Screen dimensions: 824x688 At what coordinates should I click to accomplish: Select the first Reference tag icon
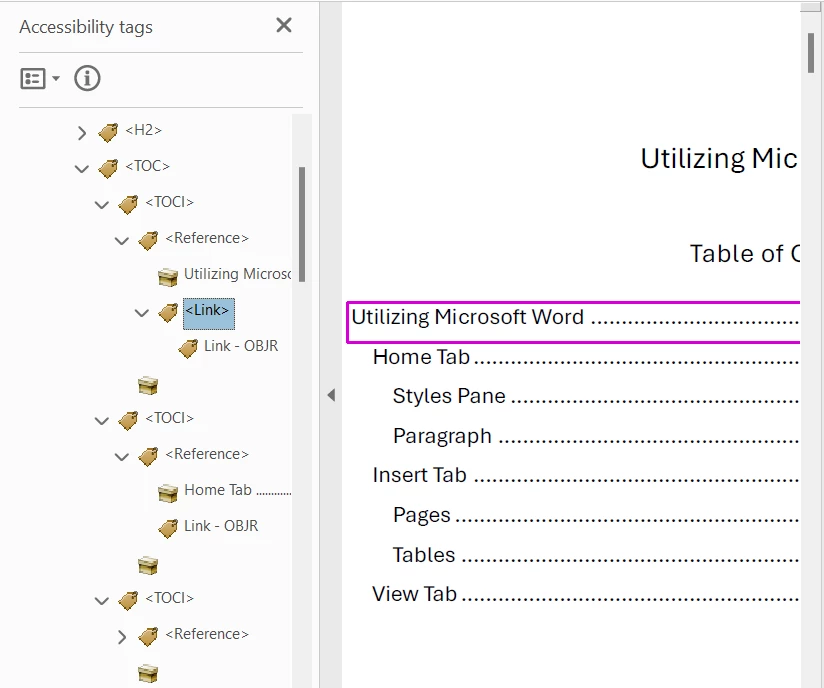point(148,241)
